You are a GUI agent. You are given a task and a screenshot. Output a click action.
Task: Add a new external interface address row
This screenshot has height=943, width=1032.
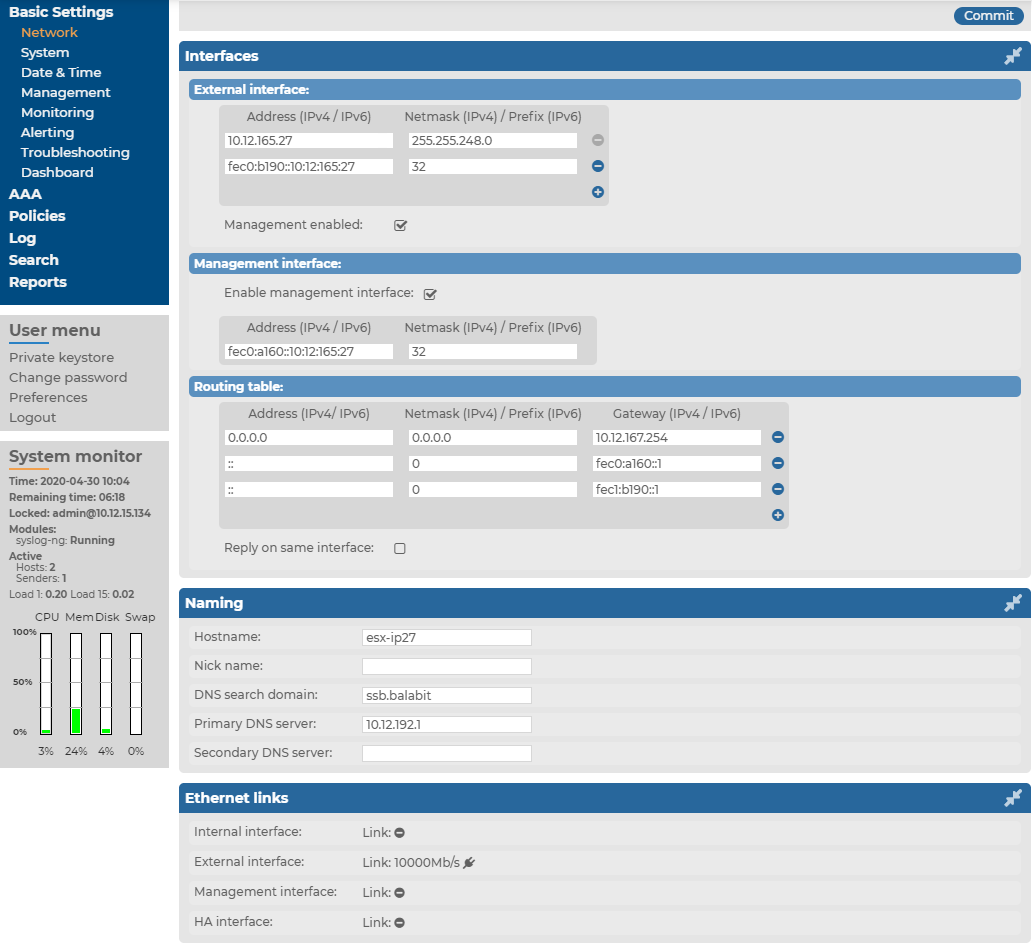click(598, 192)
